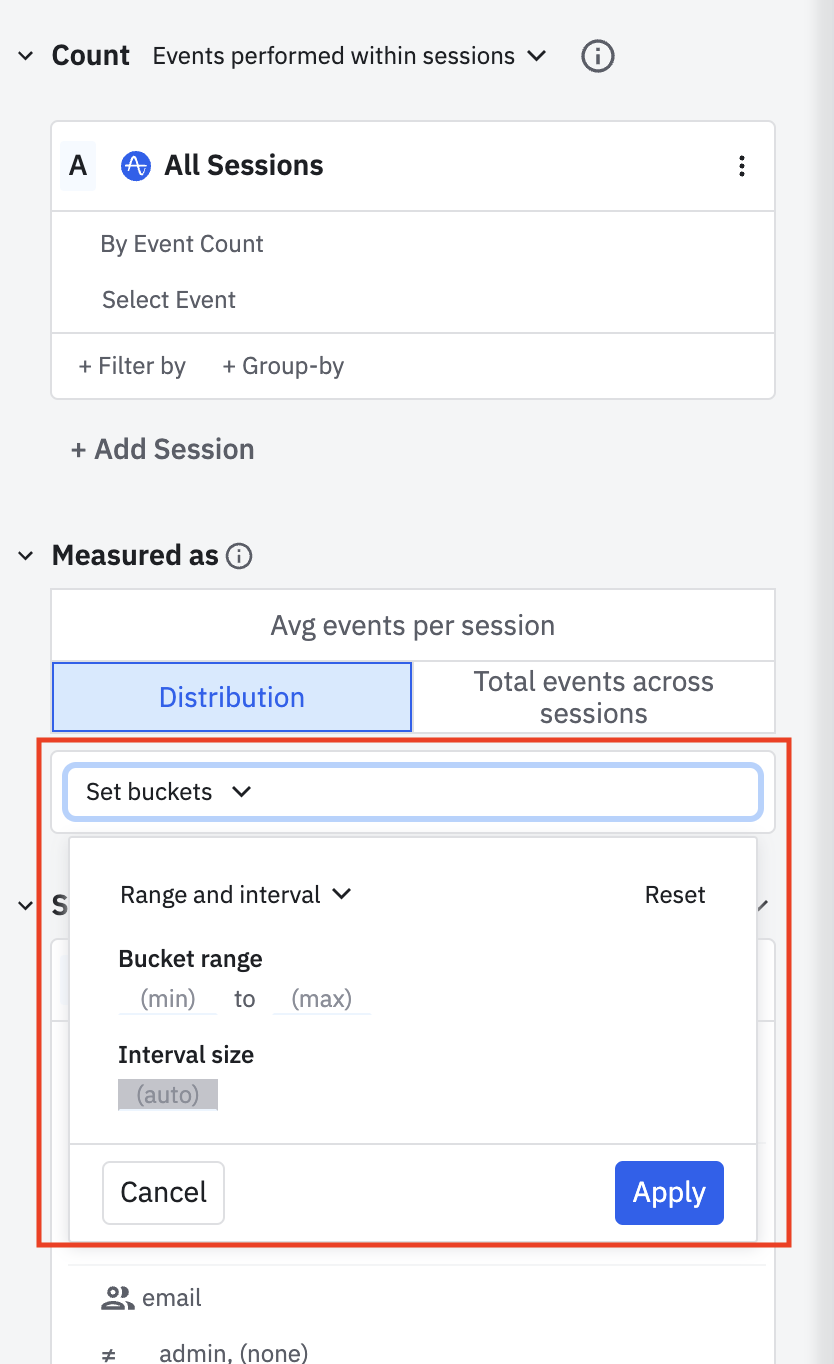
Task: Cancel the bucket settings
Action: tap(163, 1192)
